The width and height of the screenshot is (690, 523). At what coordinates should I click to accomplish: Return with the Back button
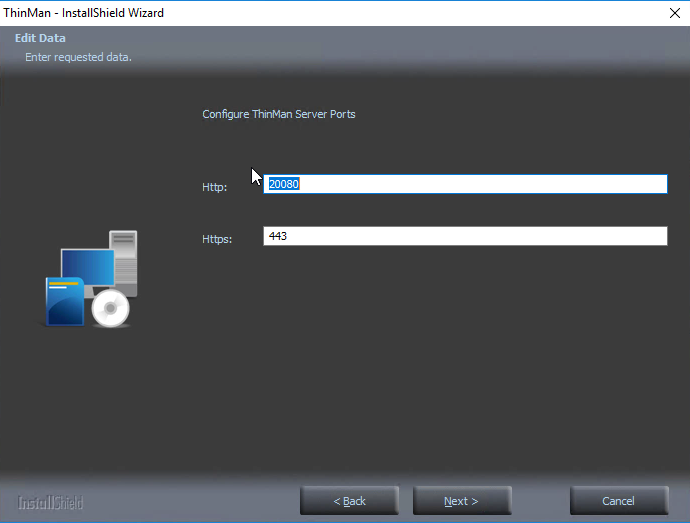[x=349, y=501]
